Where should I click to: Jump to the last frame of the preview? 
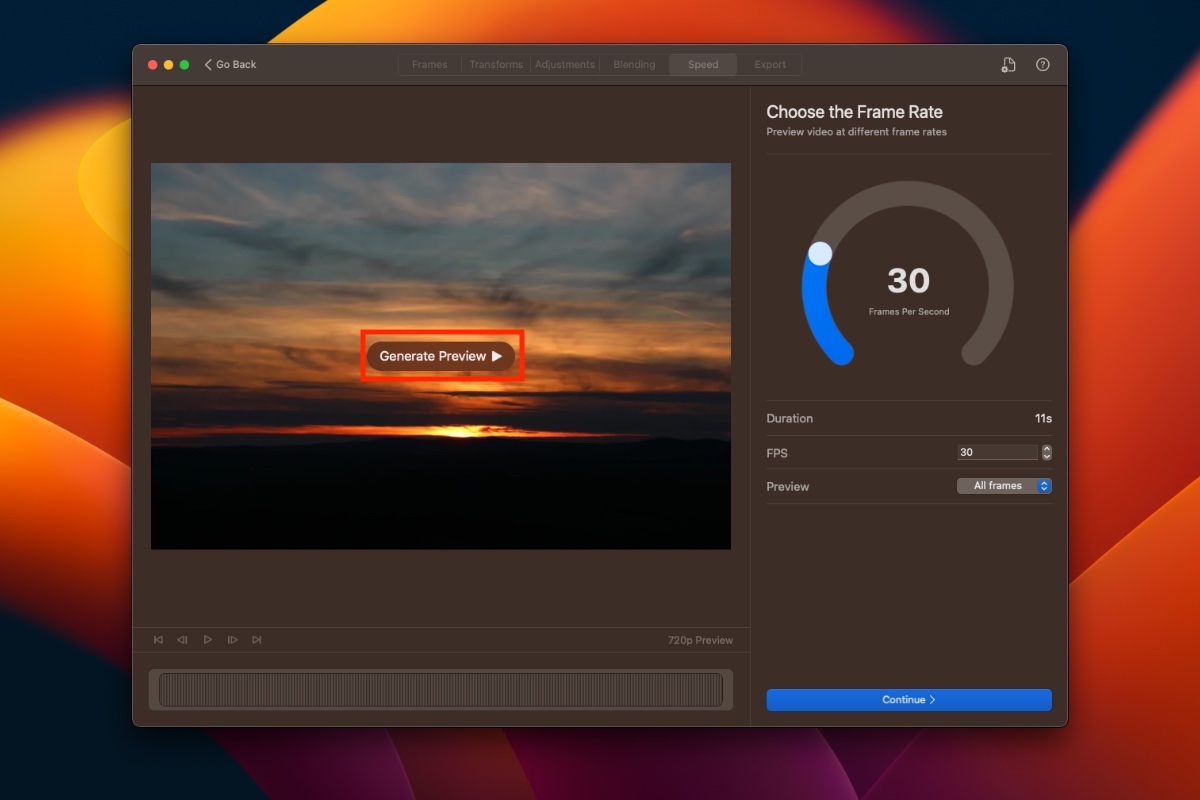click(x=257, y=640)
